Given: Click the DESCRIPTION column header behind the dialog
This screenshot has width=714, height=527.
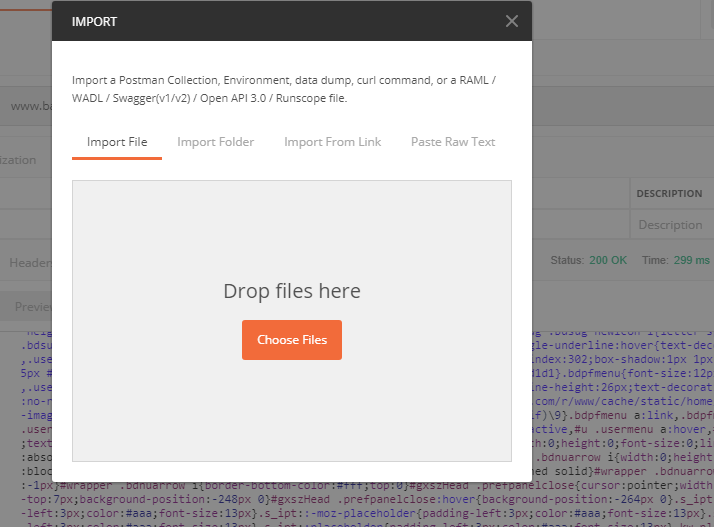Looking at the screenshot, I should [x=669, y=194].
